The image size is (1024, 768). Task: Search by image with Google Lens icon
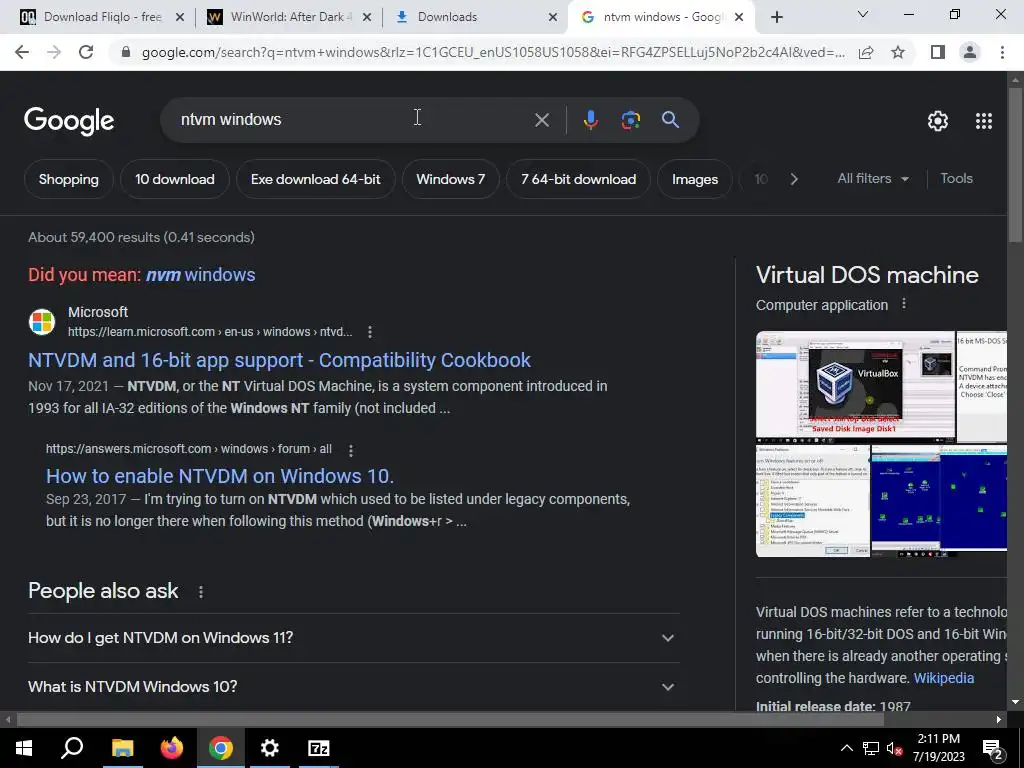(x=630, y=120)
